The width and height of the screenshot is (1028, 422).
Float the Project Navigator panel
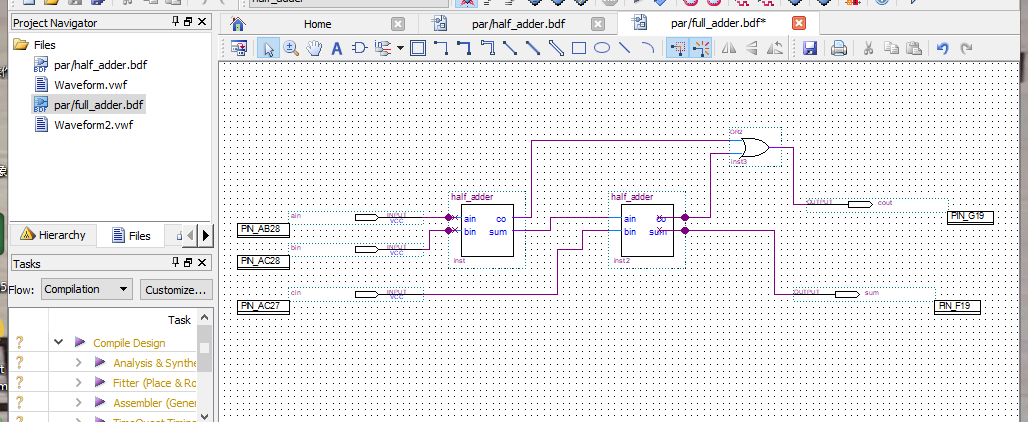(188, 22)
